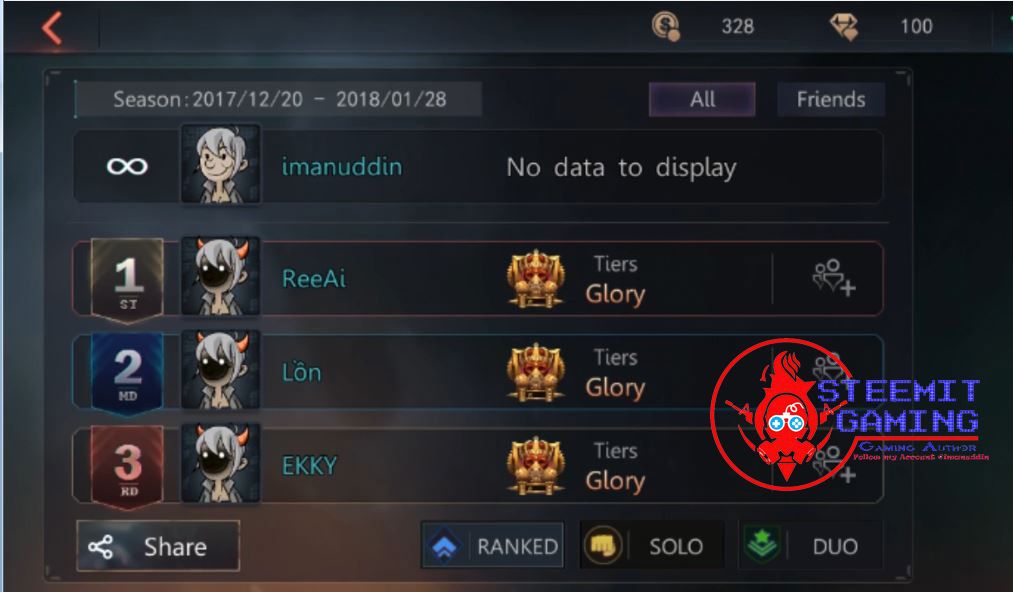Click the Share button
The width and height of the screenshot is (1013, 592).
[x=158, y=546]
